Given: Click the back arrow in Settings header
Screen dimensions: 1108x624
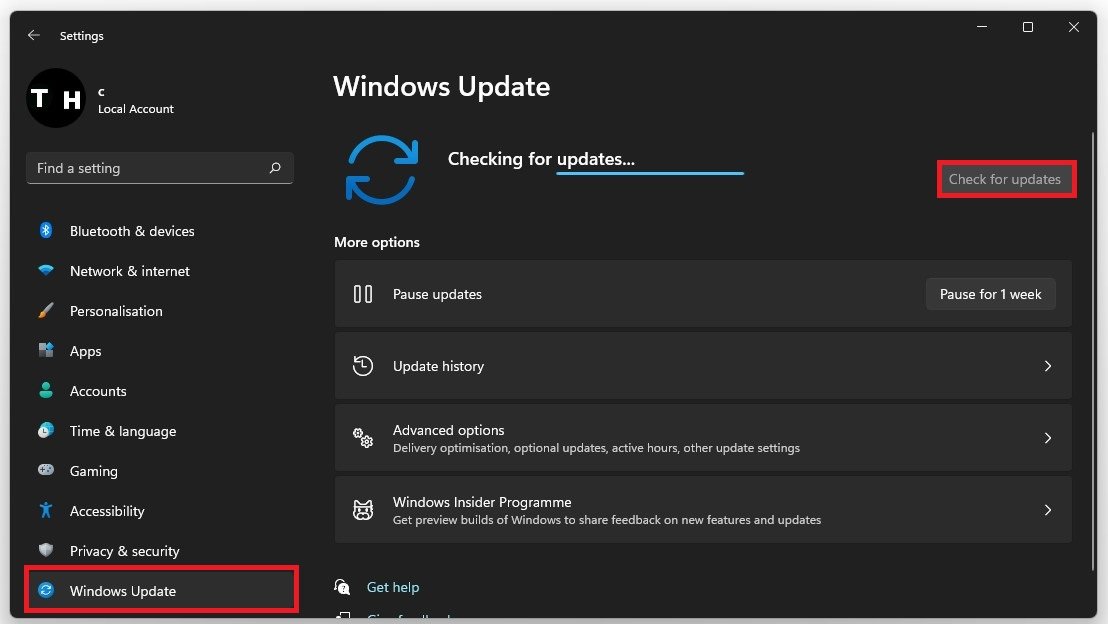Looking at the screenshot, I should tap(33, 35).
